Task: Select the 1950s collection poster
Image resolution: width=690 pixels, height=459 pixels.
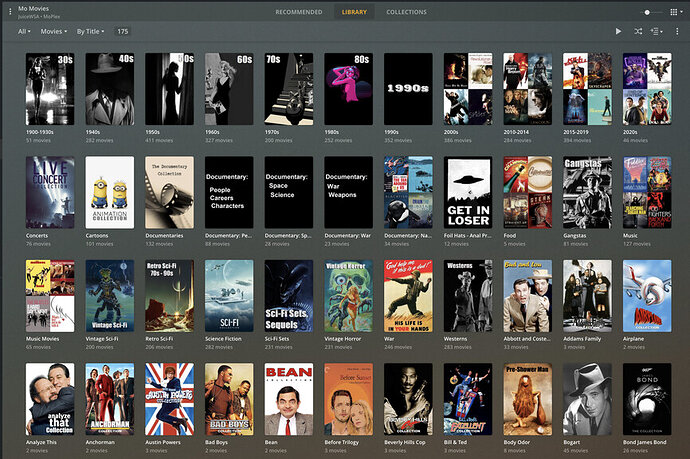Action: [x=169, y=89]
